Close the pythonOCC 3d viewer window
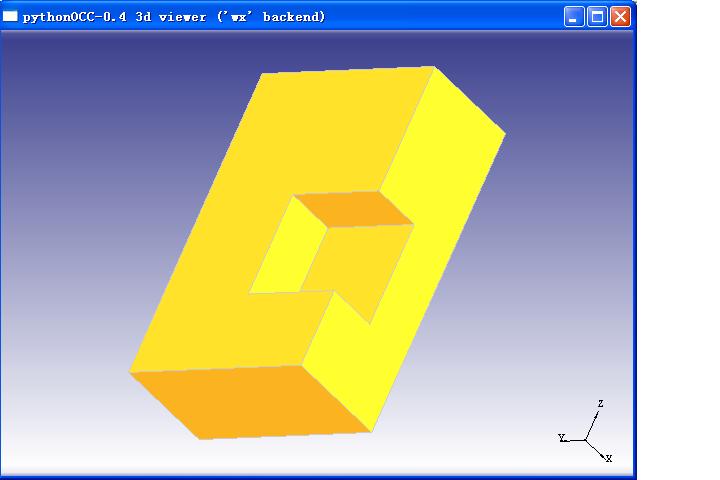Image resolution: width=720 pixels, height=480 pixels. click(620, 17)
